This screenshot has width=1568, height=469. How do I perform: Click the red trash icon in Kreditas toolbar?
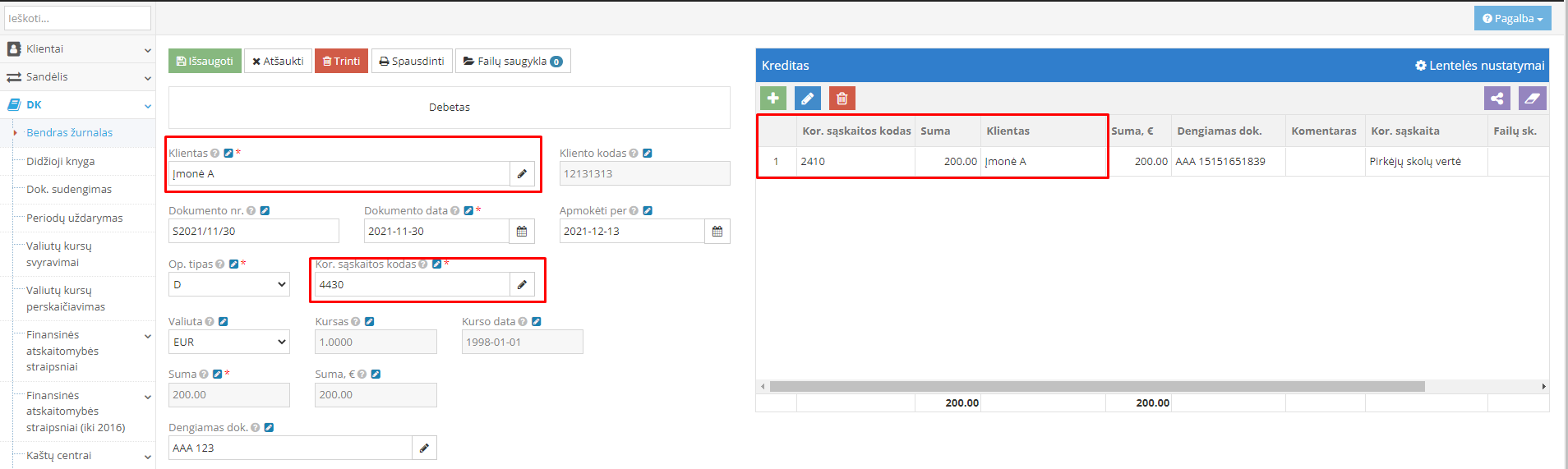point(842,99)
